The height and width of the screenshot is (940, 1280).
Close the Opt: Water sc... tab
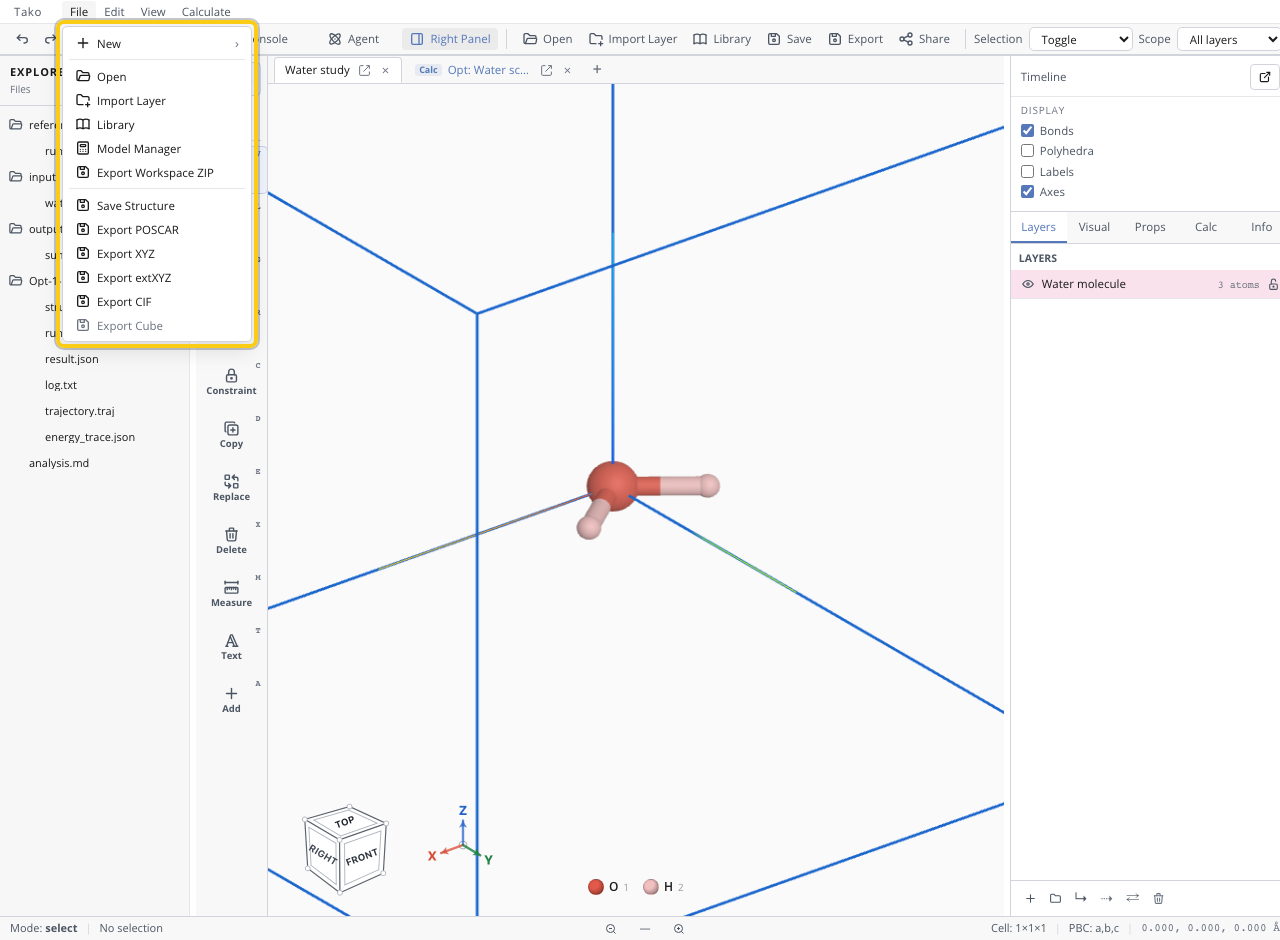pos(567,70)
